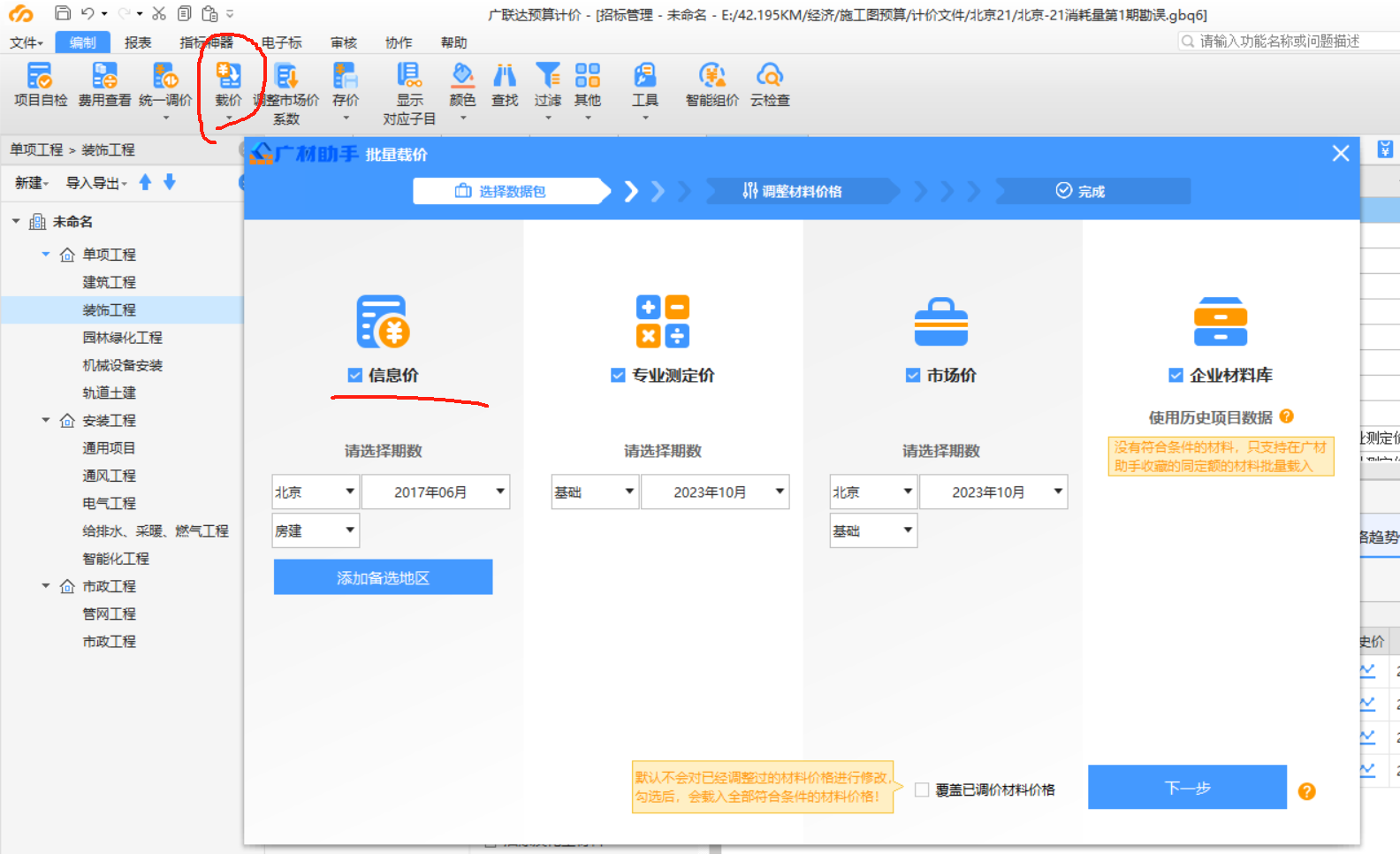Click the function search input field
The image size is (1400, 854).
[1290, 41]
